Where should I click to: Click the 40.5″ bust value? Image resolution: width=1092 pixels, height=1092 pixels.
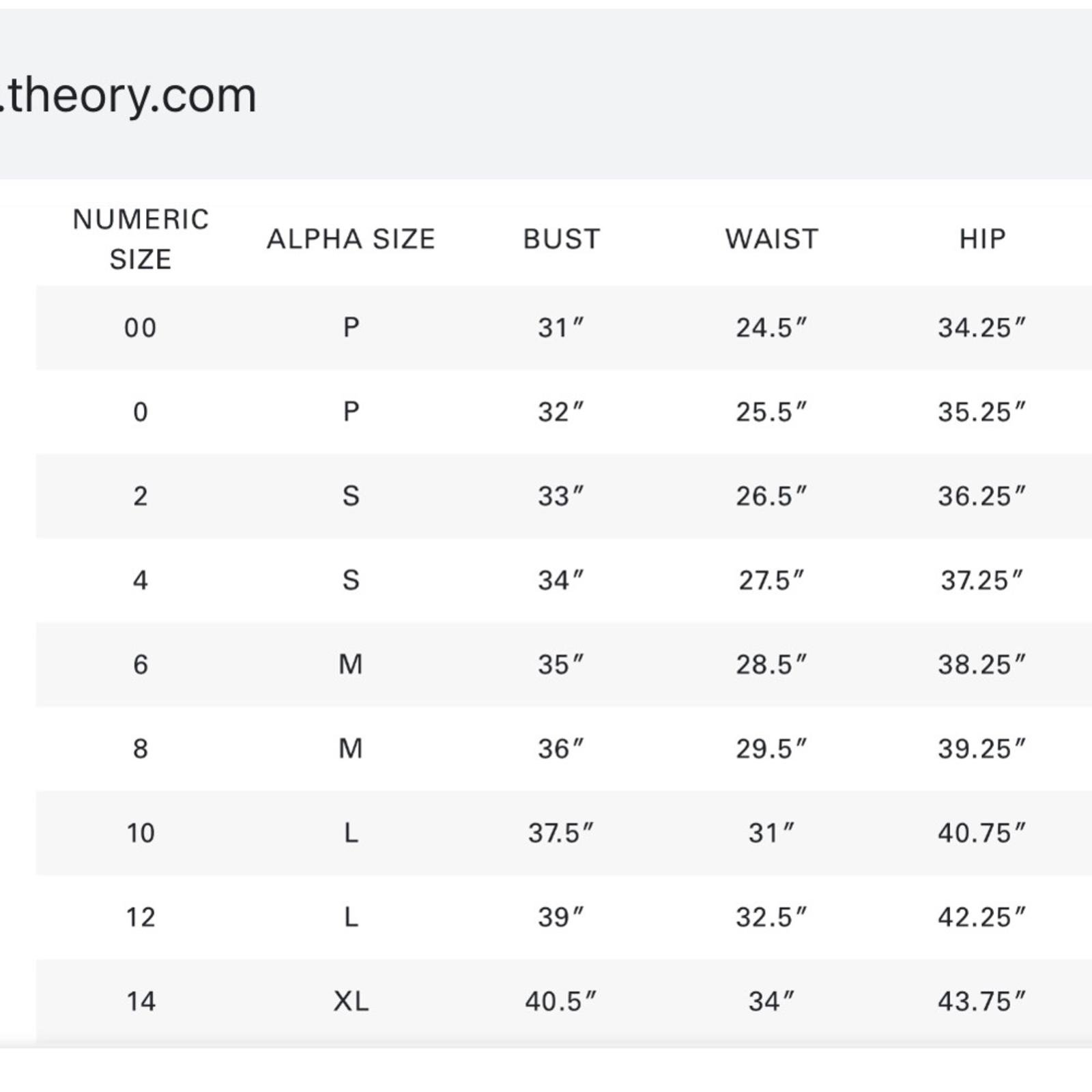[x=560, y=1001]
